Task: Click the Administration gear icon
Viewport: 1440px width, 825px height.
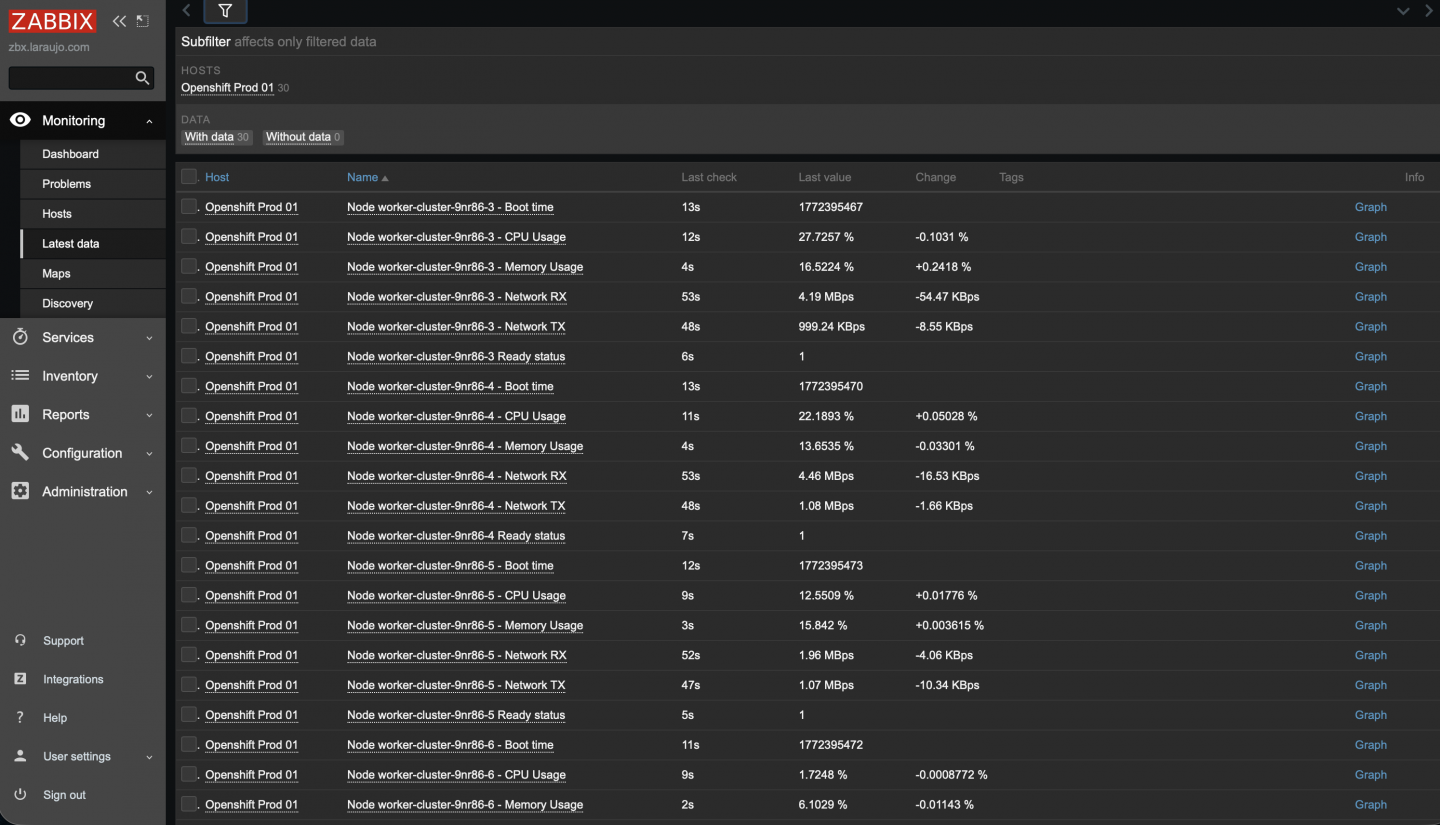Action: coord(20,491)
